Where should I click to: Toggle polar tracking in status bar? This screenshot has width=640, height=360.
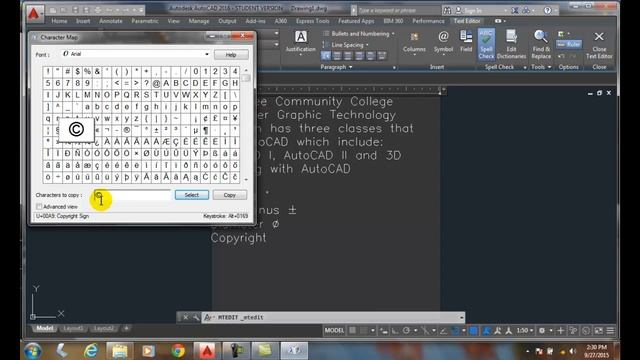(406, 331)
